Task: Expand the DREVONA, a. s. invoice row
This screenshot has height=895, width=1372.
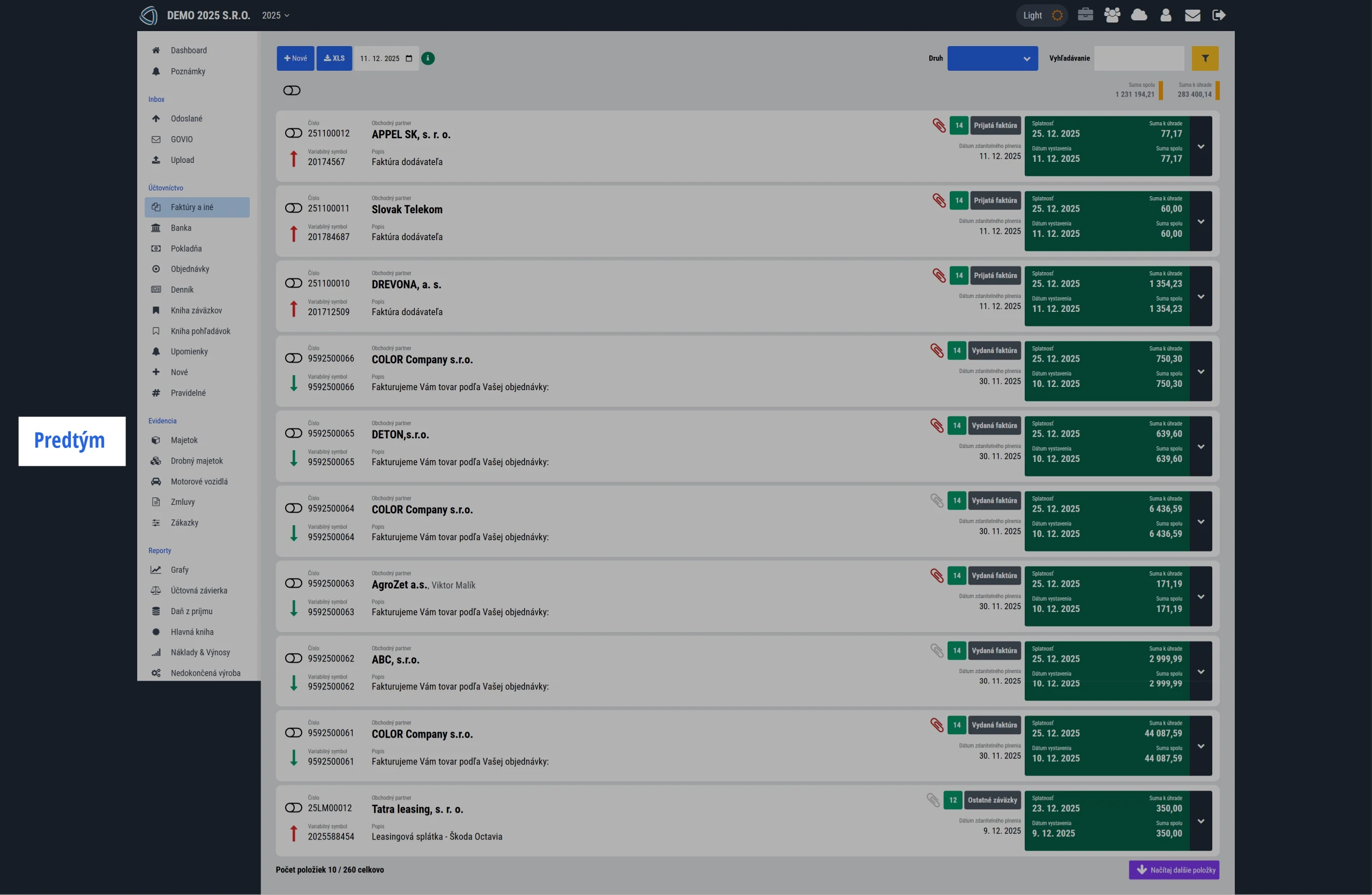Action: pos(1201,297)
